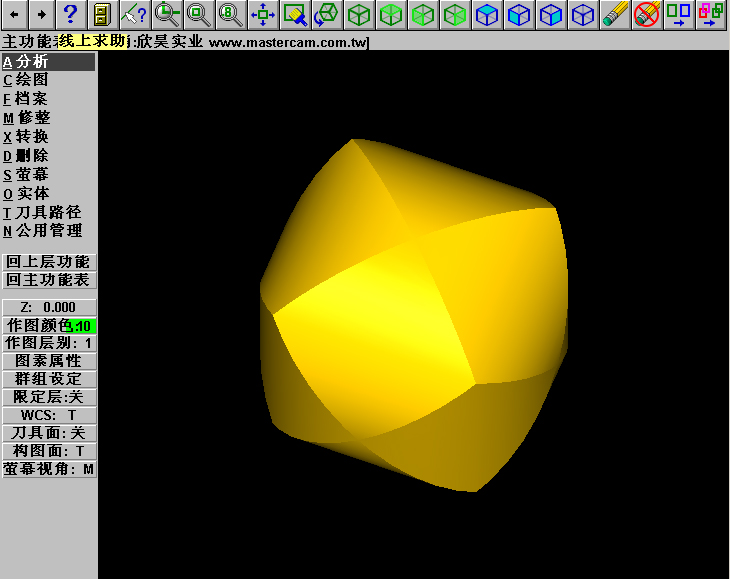Set construction plane to side blue cube
Screen dimensions: 730x579
coord(551,14)
